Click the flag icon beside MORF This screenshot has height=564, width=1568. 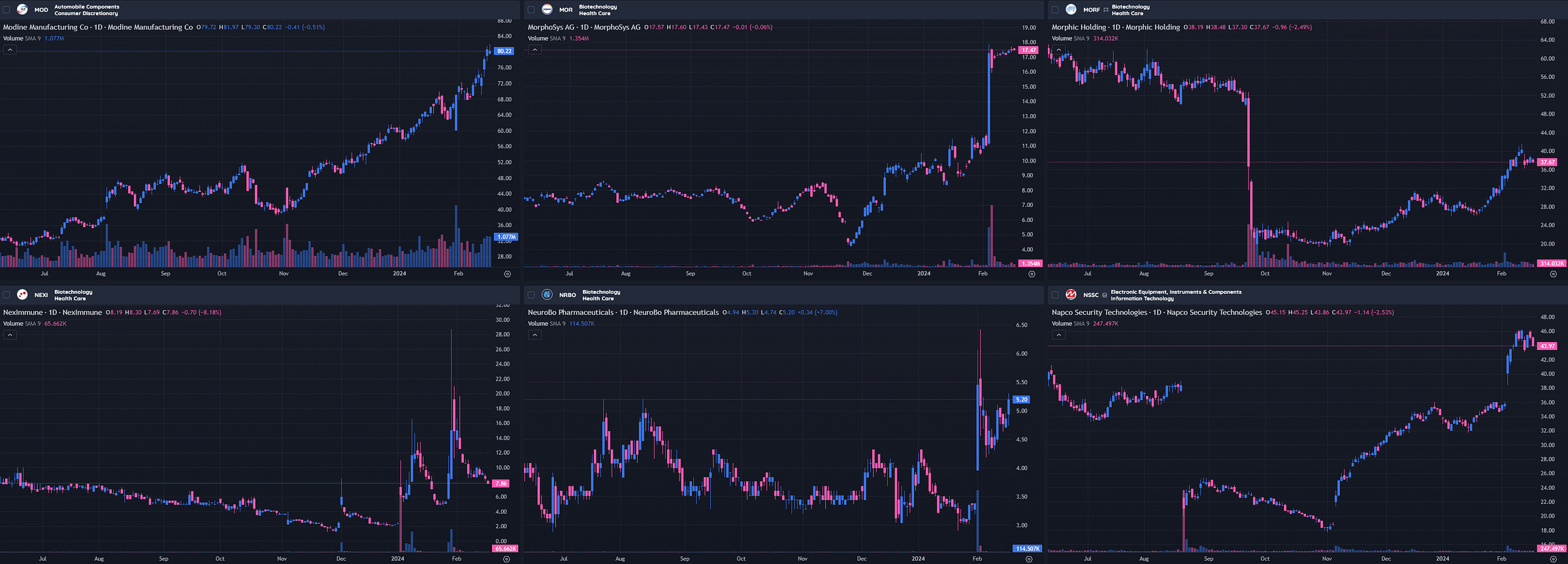coord(1105,10)
